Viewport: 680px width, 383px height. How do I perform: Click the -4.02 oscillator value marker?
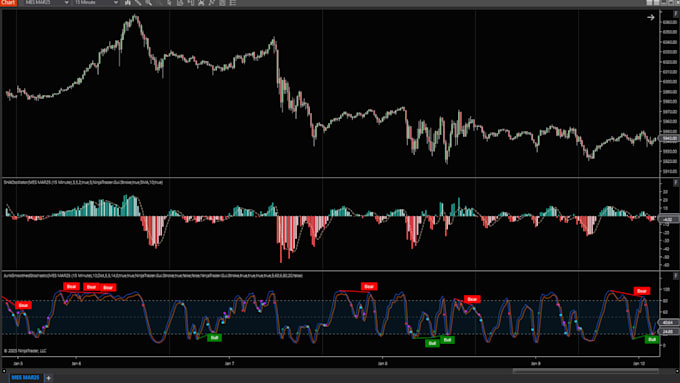(x=669, y=219)
